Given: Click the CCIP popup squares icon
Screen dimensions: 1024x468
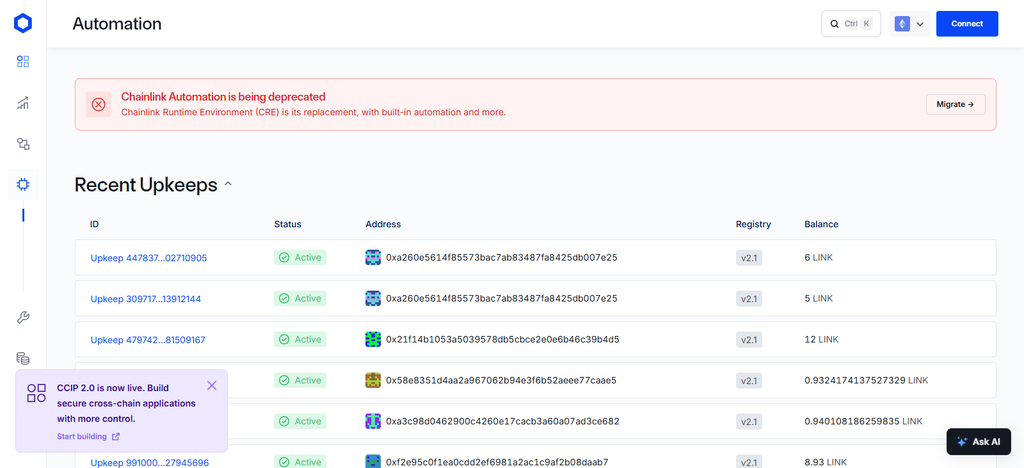Looking at the screenshot, I should pos(37,393).
